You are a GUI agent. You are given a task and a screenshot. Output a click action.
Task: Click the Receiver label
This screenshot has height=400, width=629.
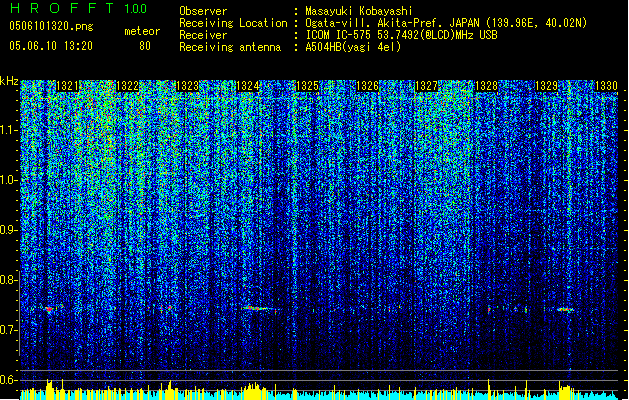pyautogui.click(x=203, y=35)
